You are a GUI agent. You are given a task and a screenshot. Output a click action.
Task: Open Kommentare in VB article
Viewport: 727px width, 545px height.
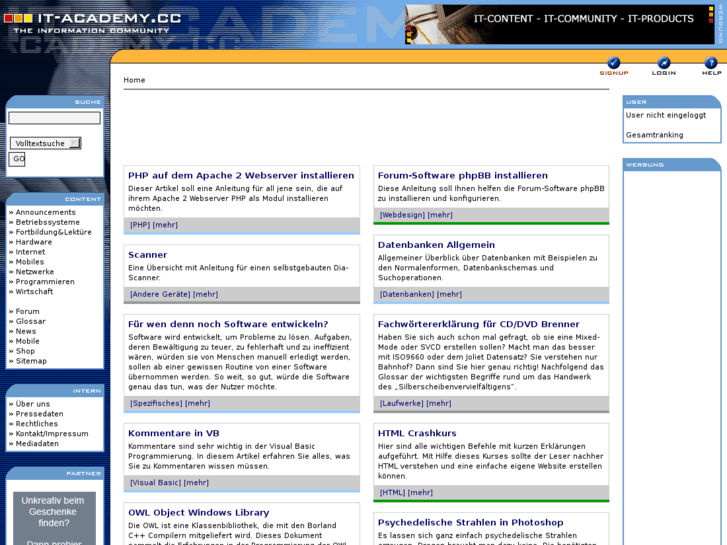click(173, 433)
